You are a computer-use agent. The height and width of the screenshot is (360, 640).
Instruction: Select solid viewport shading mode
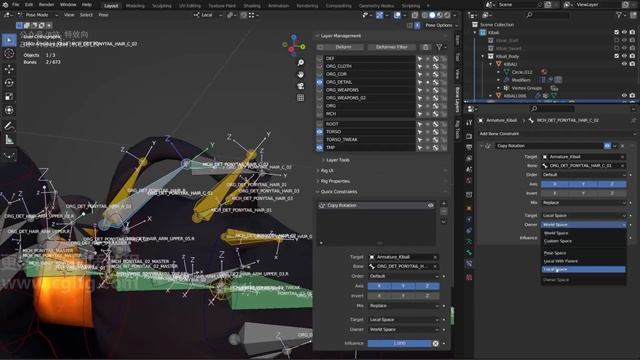[x=432, y=15]
